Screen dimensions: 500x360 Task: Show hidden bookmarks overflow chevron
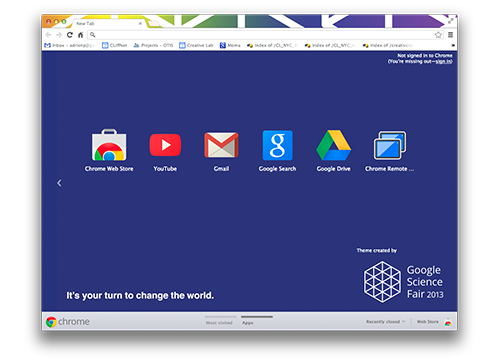click(453, 45)
